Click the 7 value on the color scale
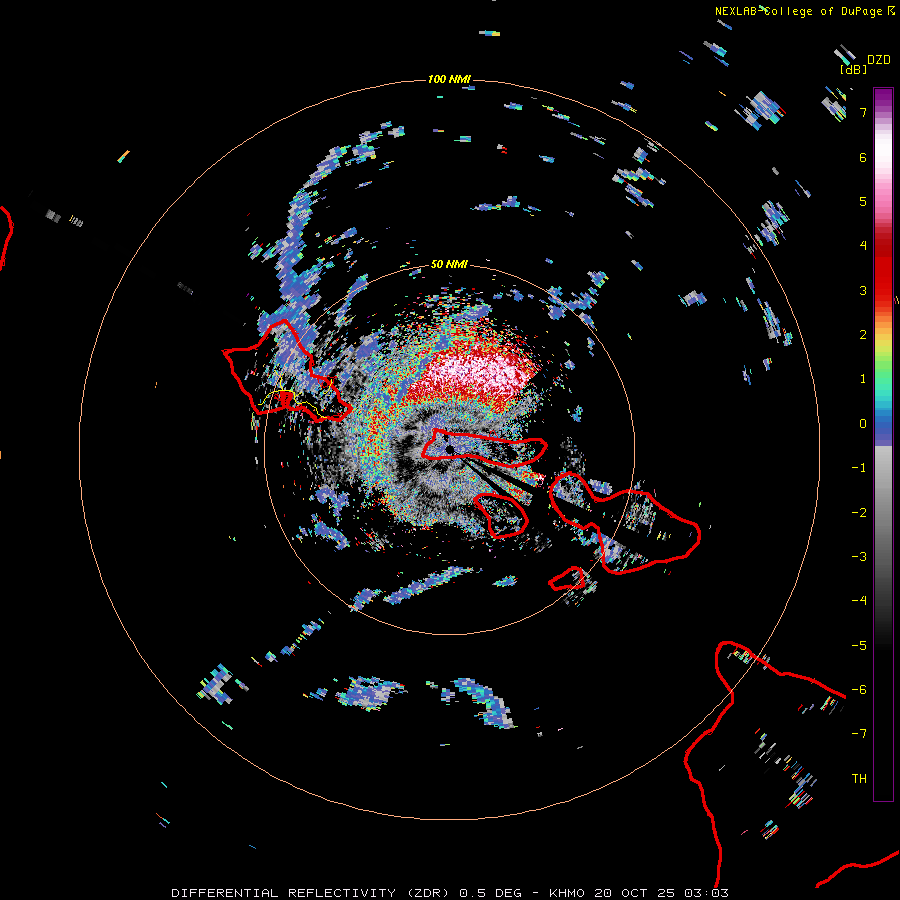The width and height of the screenshot is (900, 900). (863, 112)
